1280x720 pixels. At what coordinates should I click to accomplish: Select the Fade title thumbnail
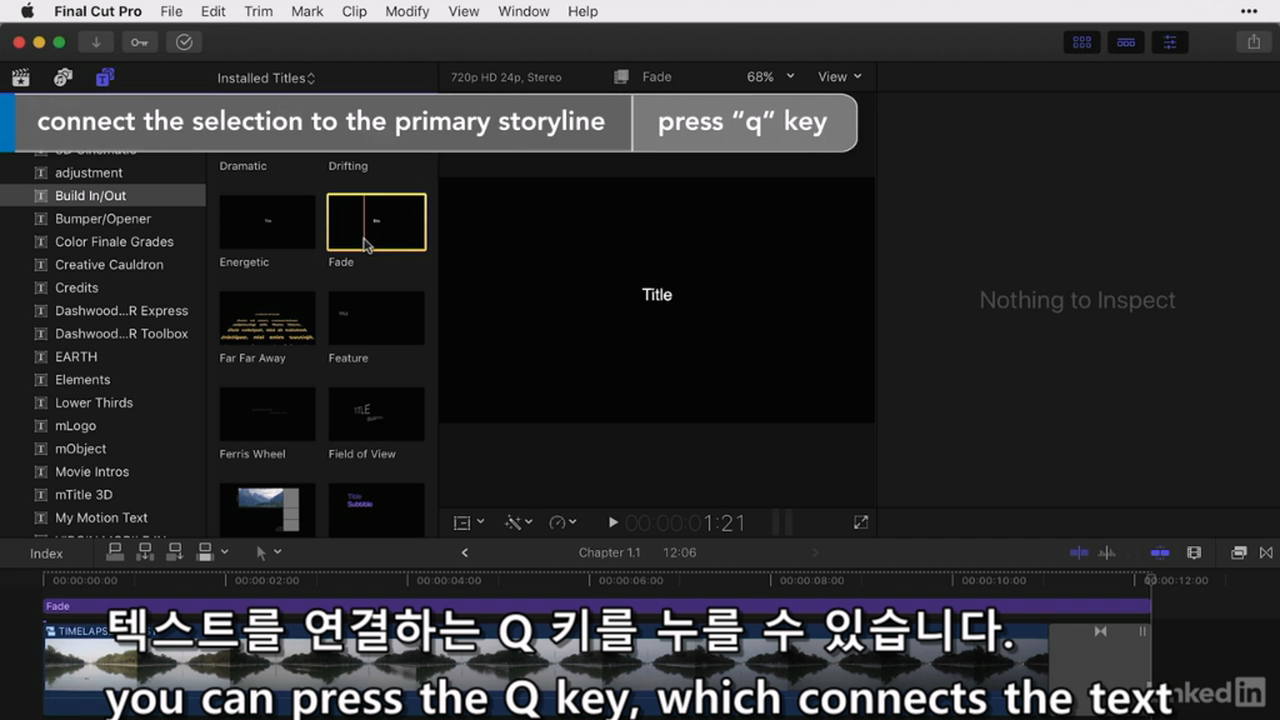[376, 222]
